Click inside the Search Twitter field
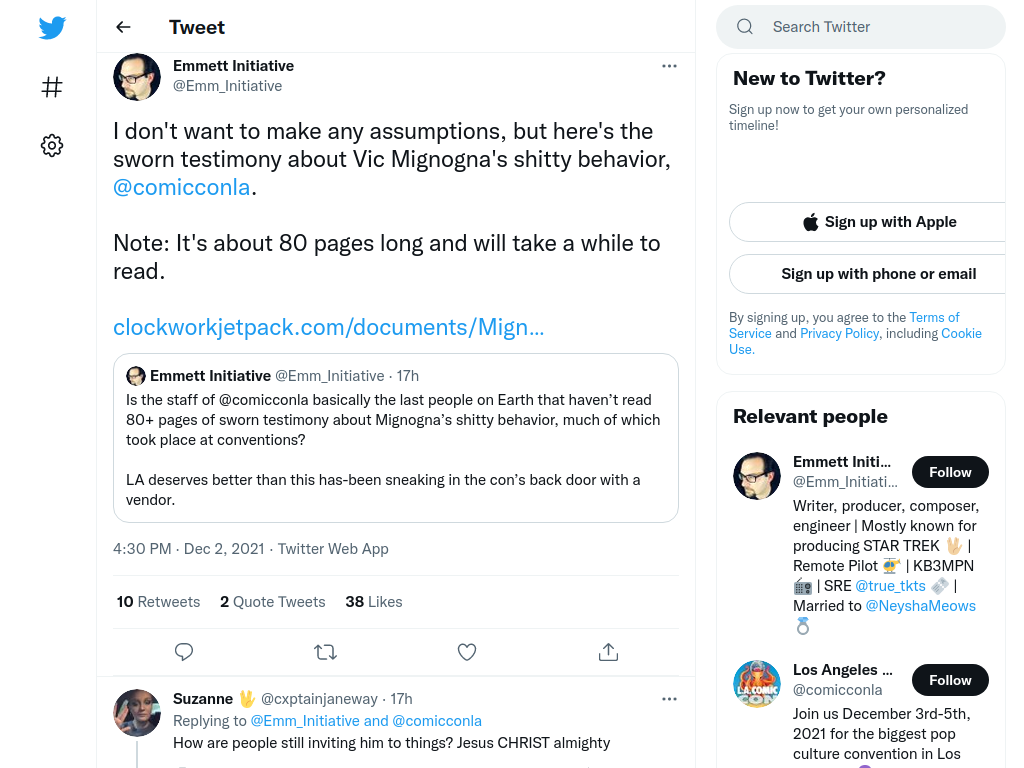1024x768 pixels. click(861, 27)
